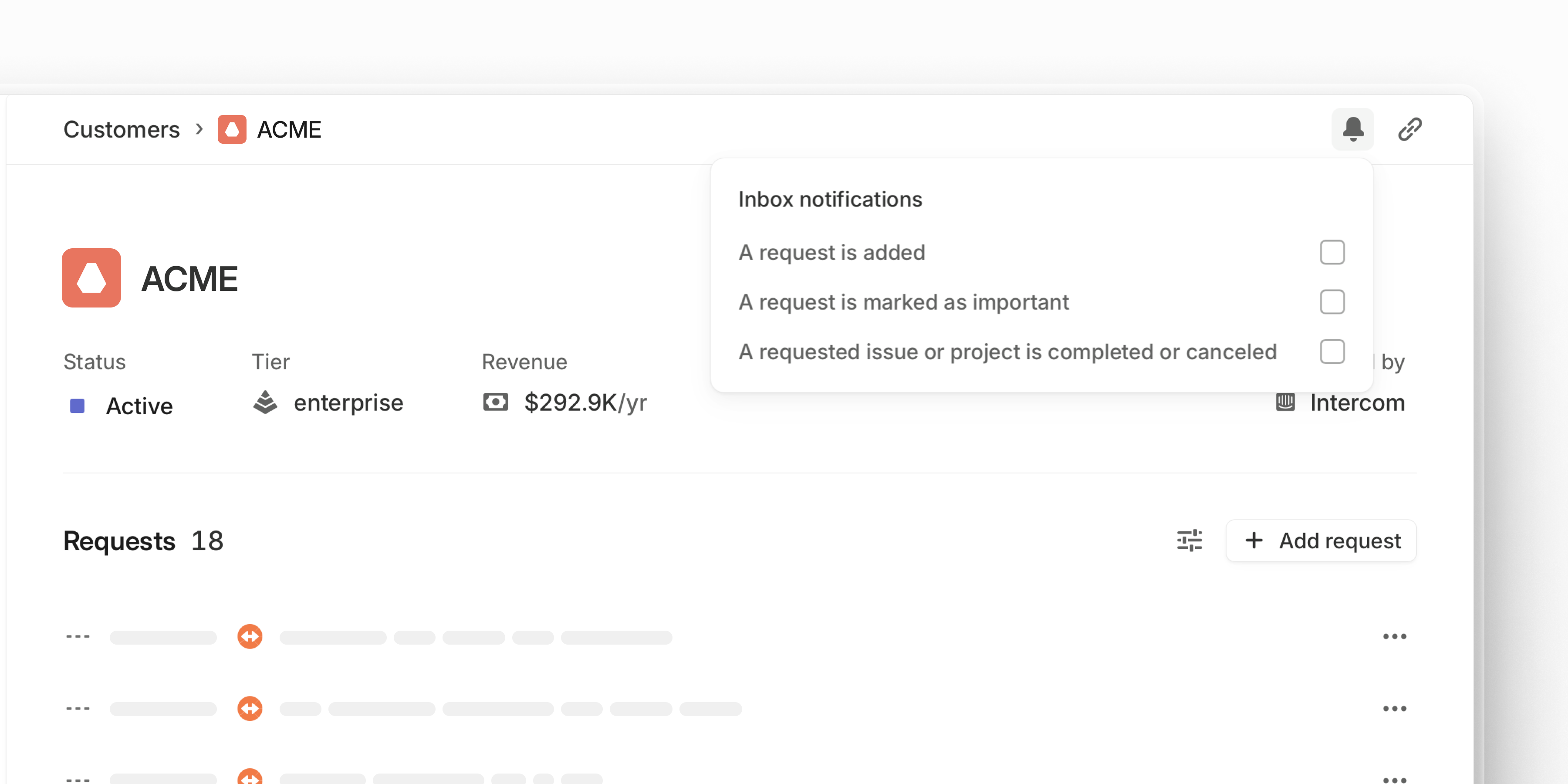Enable notifications for 'A request is added'
This screenshot has width=1568, height=784.
tap(1333, 252)
